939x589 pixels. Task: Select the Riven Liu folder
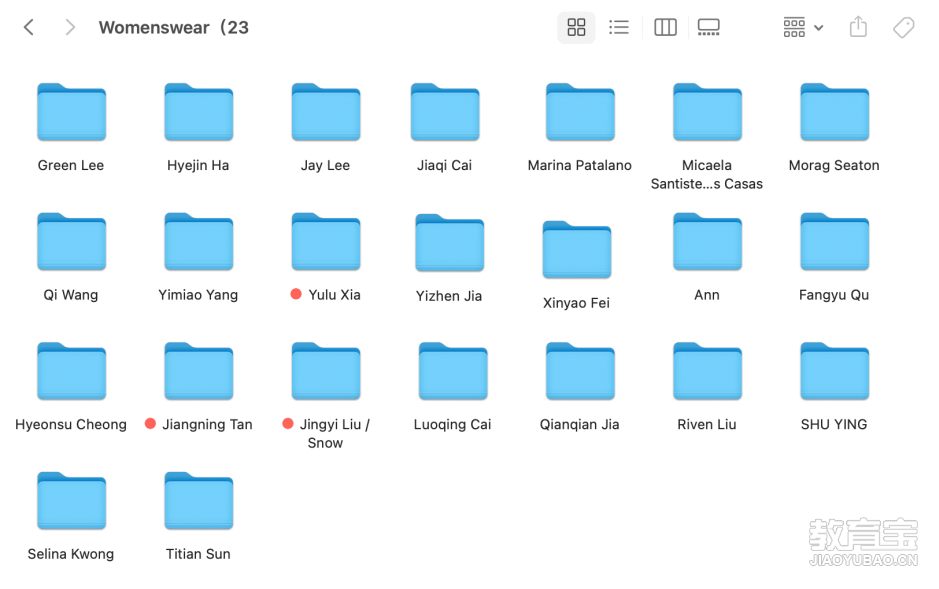(x=707, y=371)
